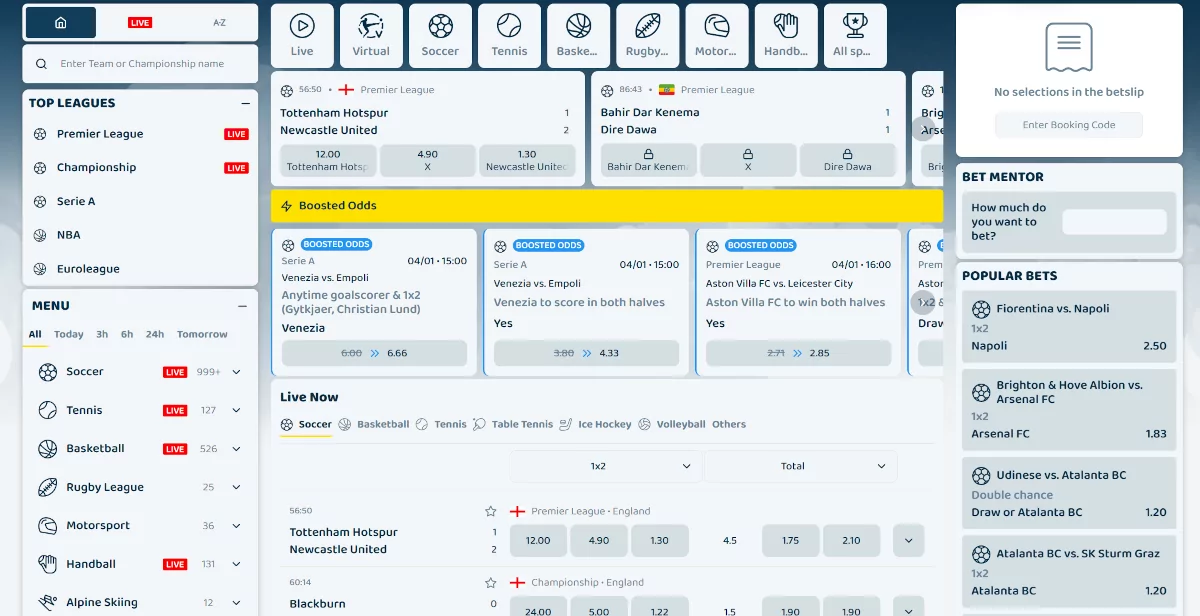The height and width of the screenshot is (616, 1200).
Task: Select the boosted 2.85 odds for Aston Villa
Action: point(798,353)
